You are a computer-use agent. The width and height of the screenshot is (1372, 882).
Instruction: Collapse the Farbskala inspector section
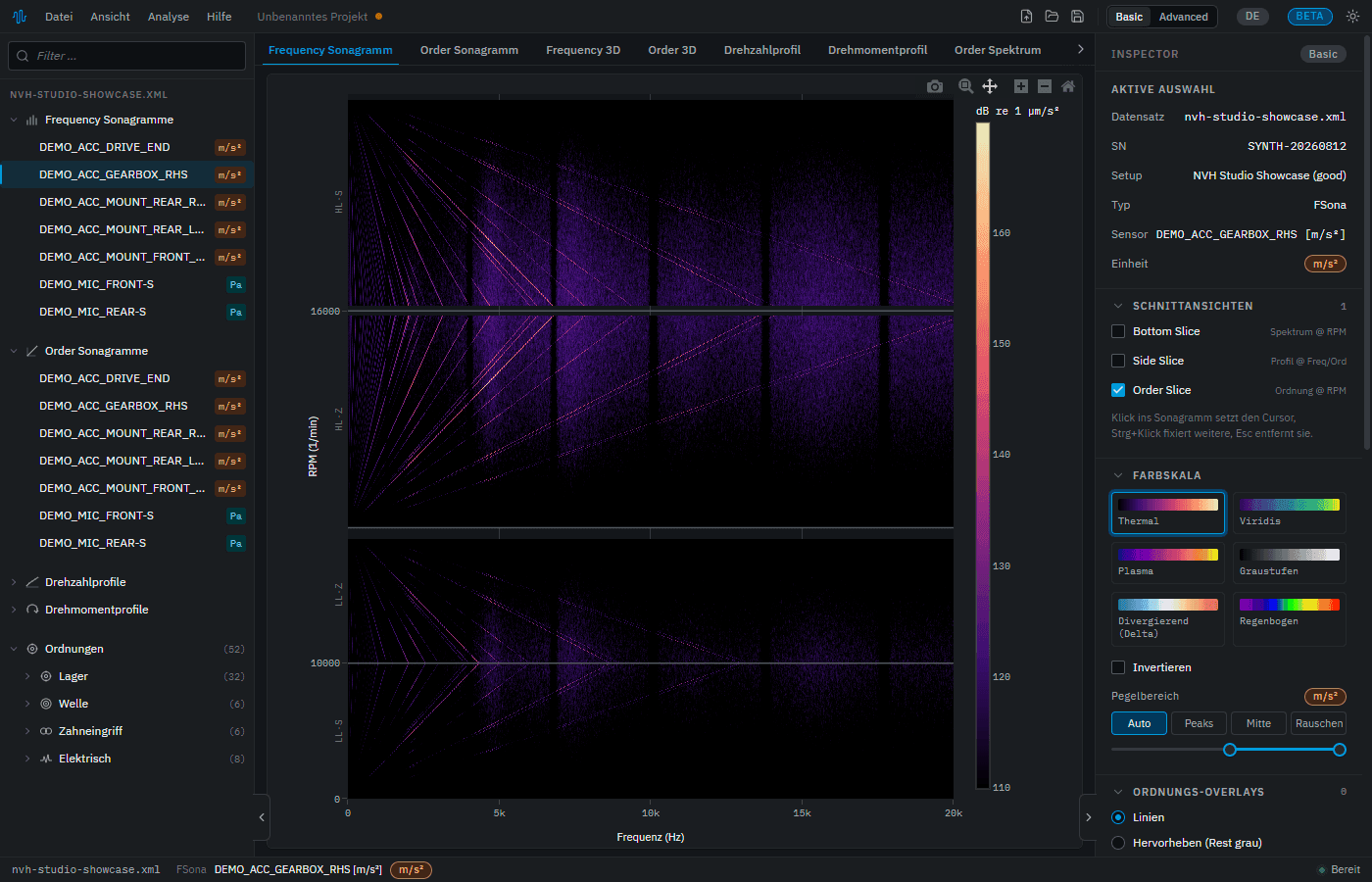[1118, 475]
